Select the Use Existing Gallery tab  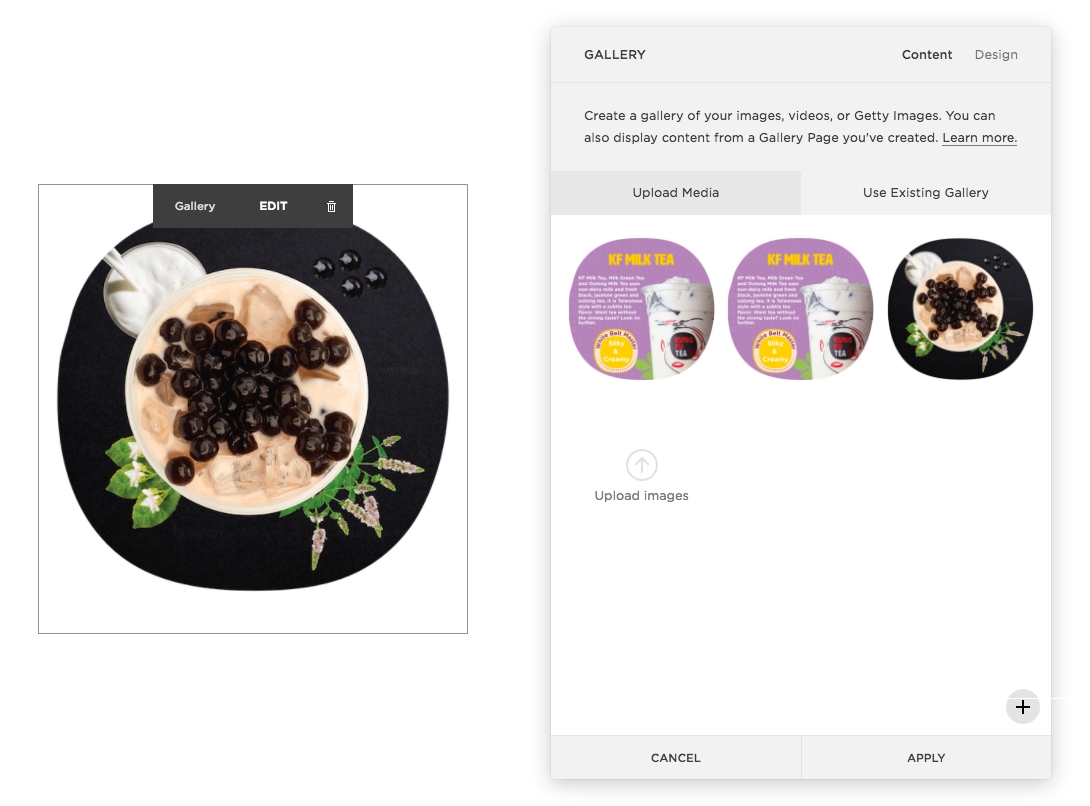[x=926, y=193]
